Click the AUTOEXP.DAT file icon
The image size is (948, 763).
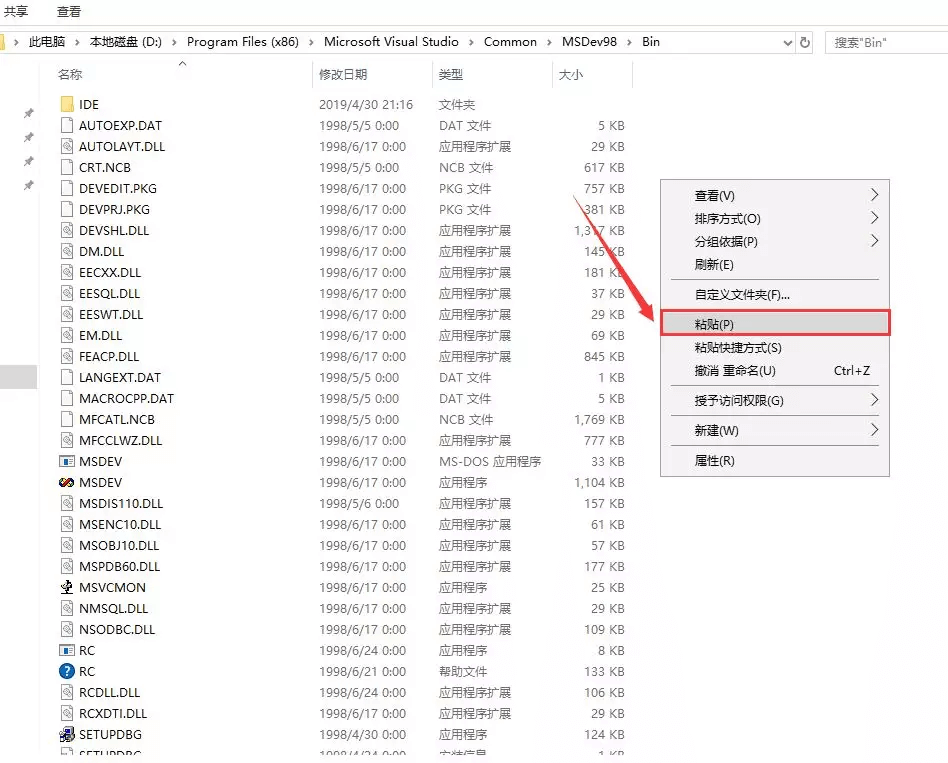click(67, 125)
